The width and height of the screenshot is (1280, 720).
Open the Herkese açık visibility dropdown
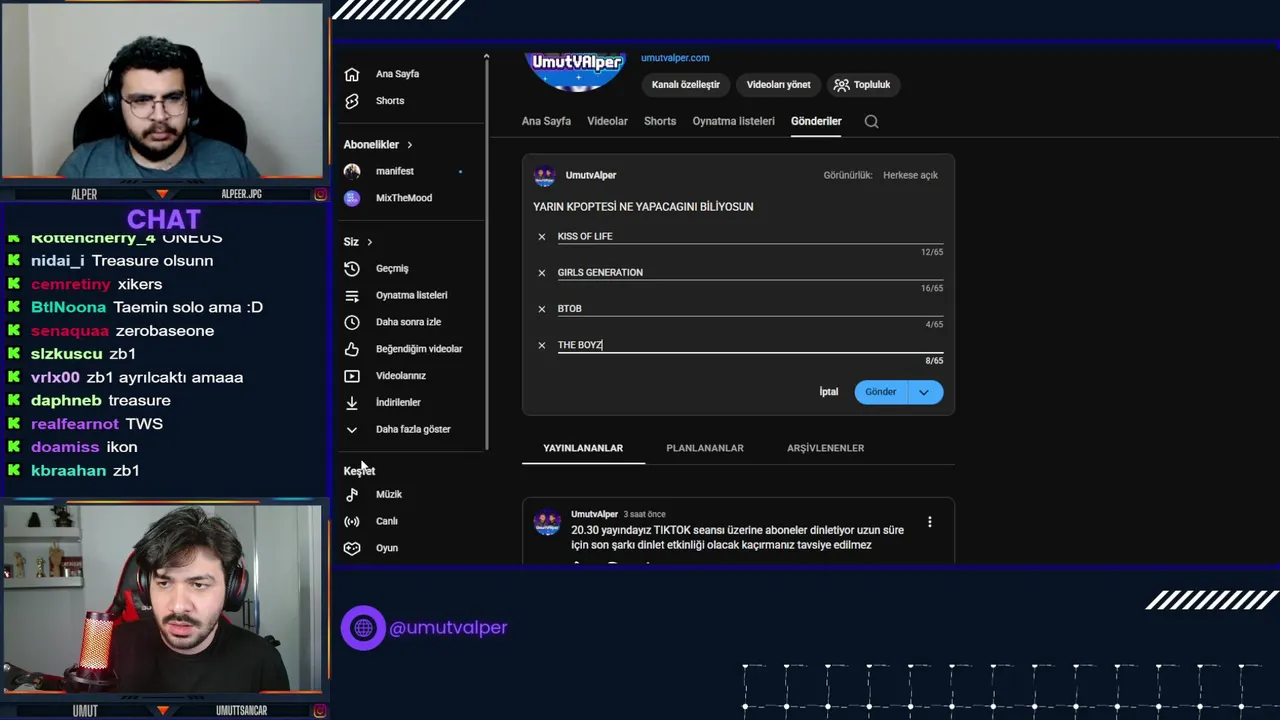(x=910, y=175)
